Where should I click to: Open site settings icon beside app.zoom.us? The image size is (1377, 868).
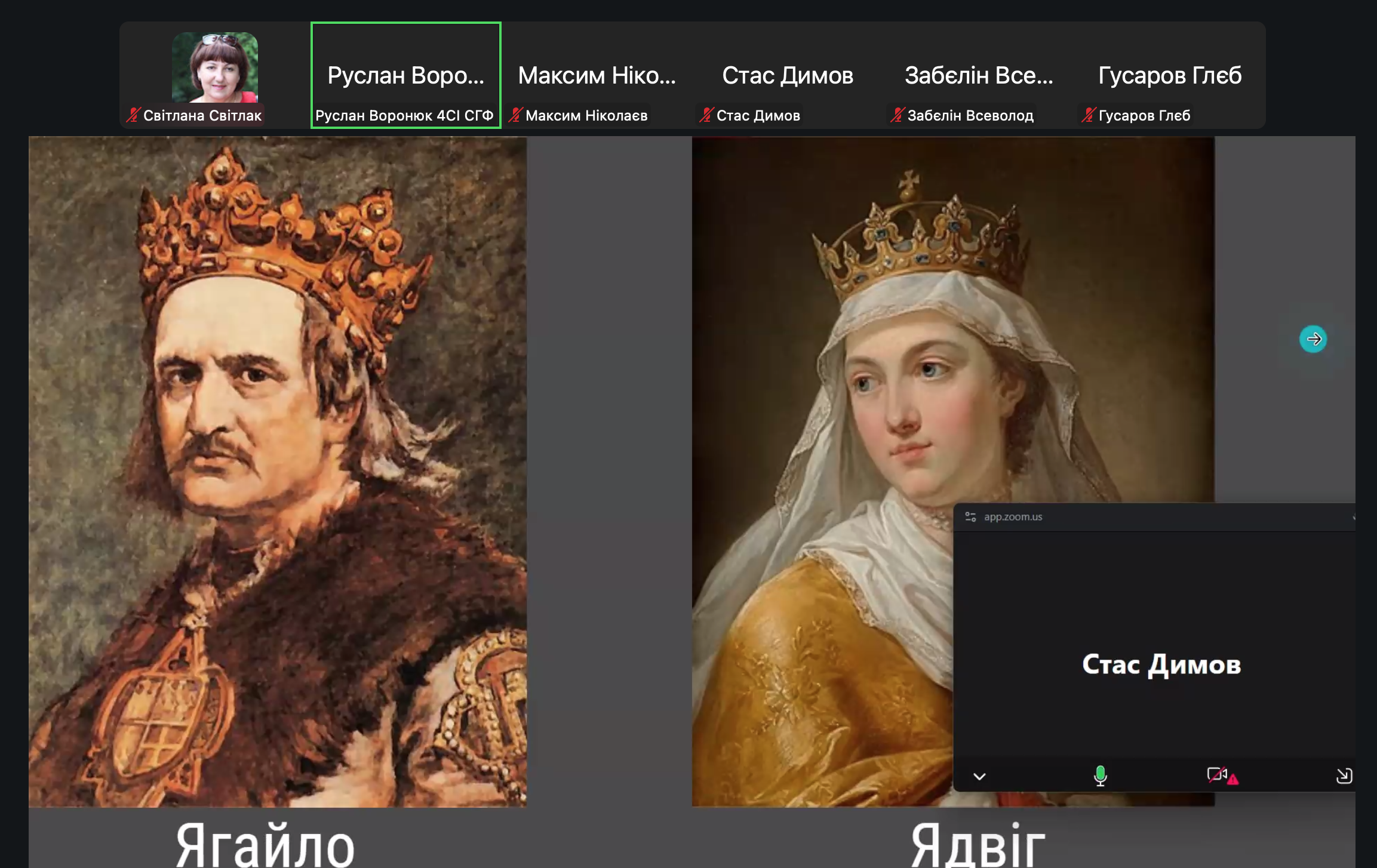coord(970,517)
